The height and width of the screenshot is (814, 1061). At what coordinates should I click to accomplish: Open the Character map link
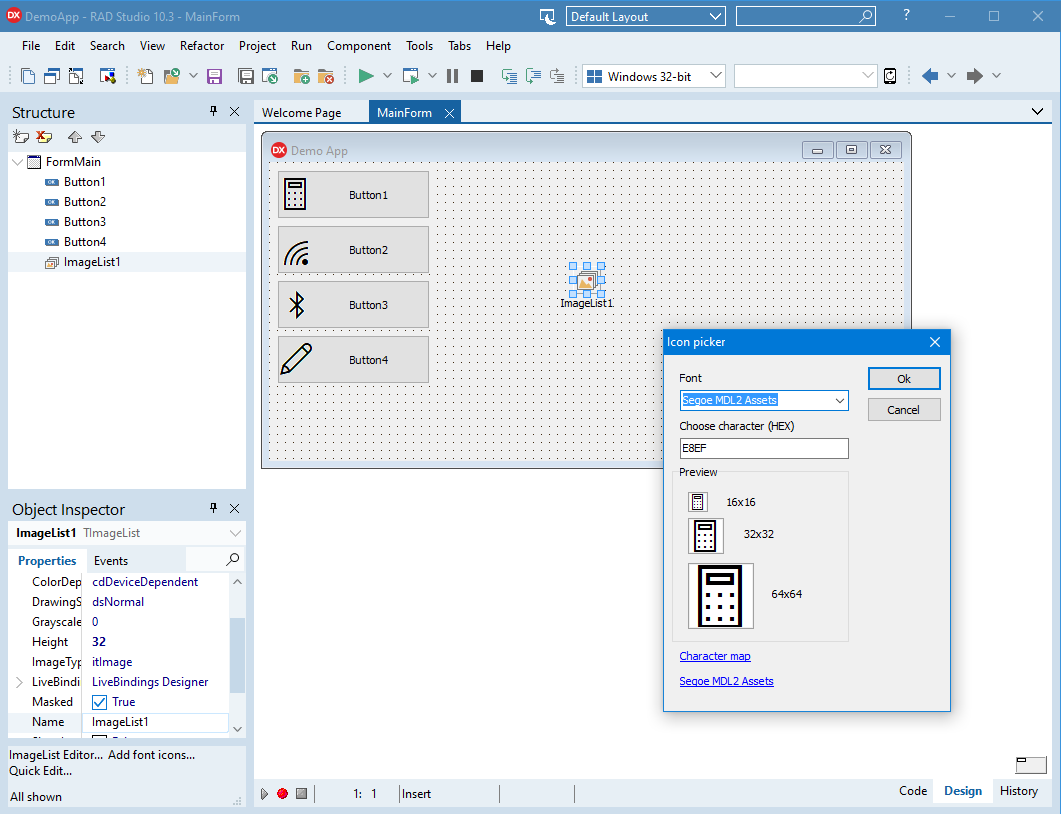tap(715, 656)
